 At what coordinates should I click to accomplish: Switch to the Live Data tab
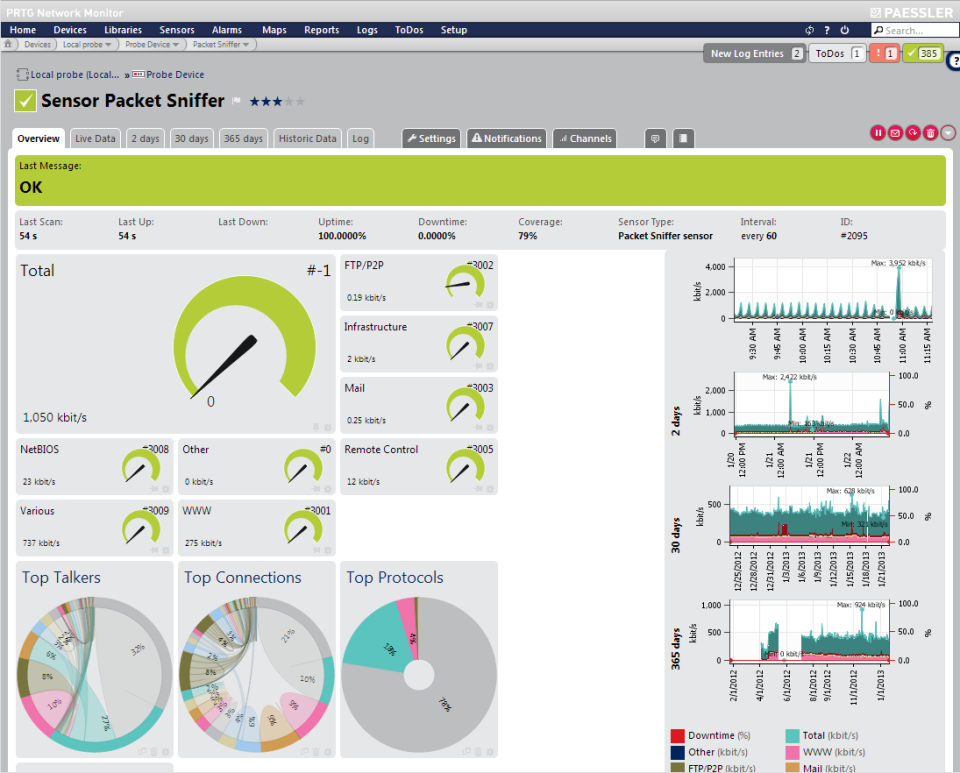pos(95,138)
